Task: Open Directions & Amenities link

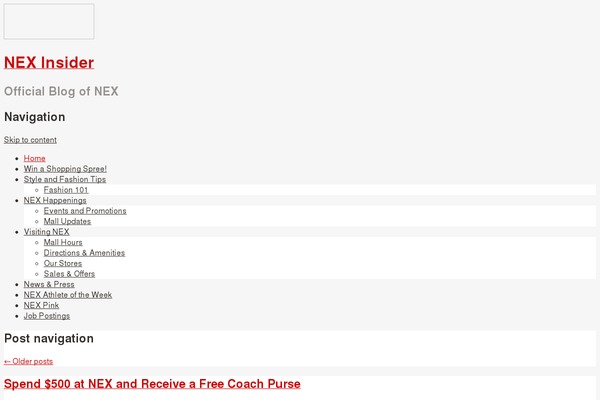Action: pyautogui.click(x=84, y=253)
